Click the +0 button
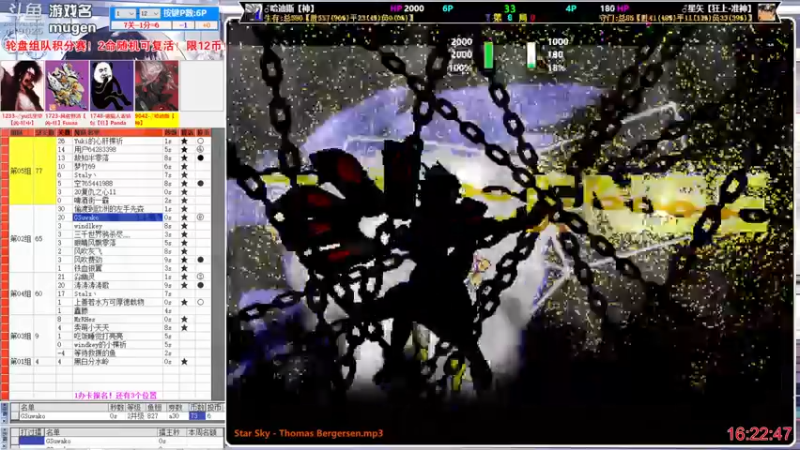This screenshot has height=450, width=800. point(206,25)
